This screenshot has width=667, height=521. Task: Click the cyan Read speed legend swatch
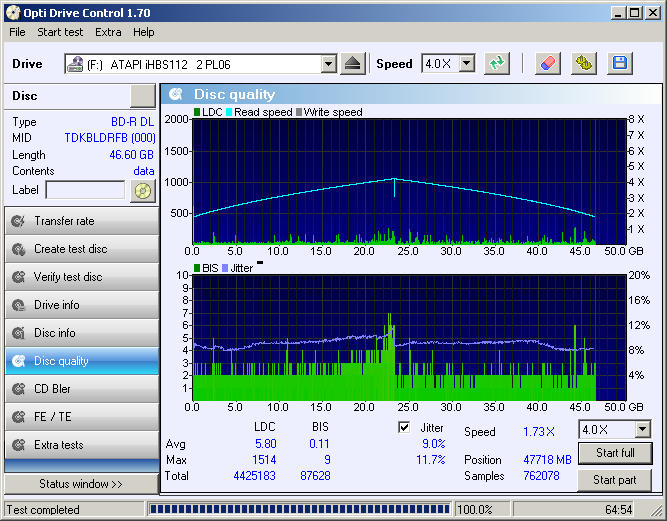[229, 112]
